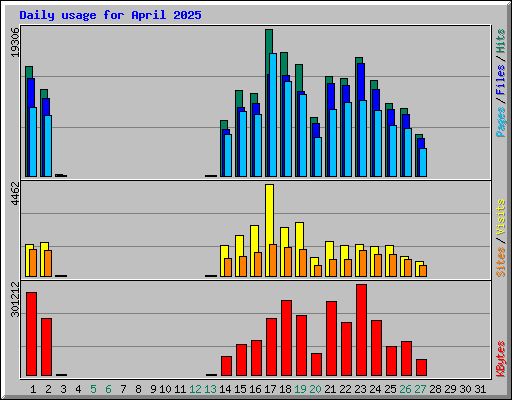This screenshot has height=400, width=512.
Task: Click the 'Files' legend label
Action: pyautogui.click(x=500, y=80)
